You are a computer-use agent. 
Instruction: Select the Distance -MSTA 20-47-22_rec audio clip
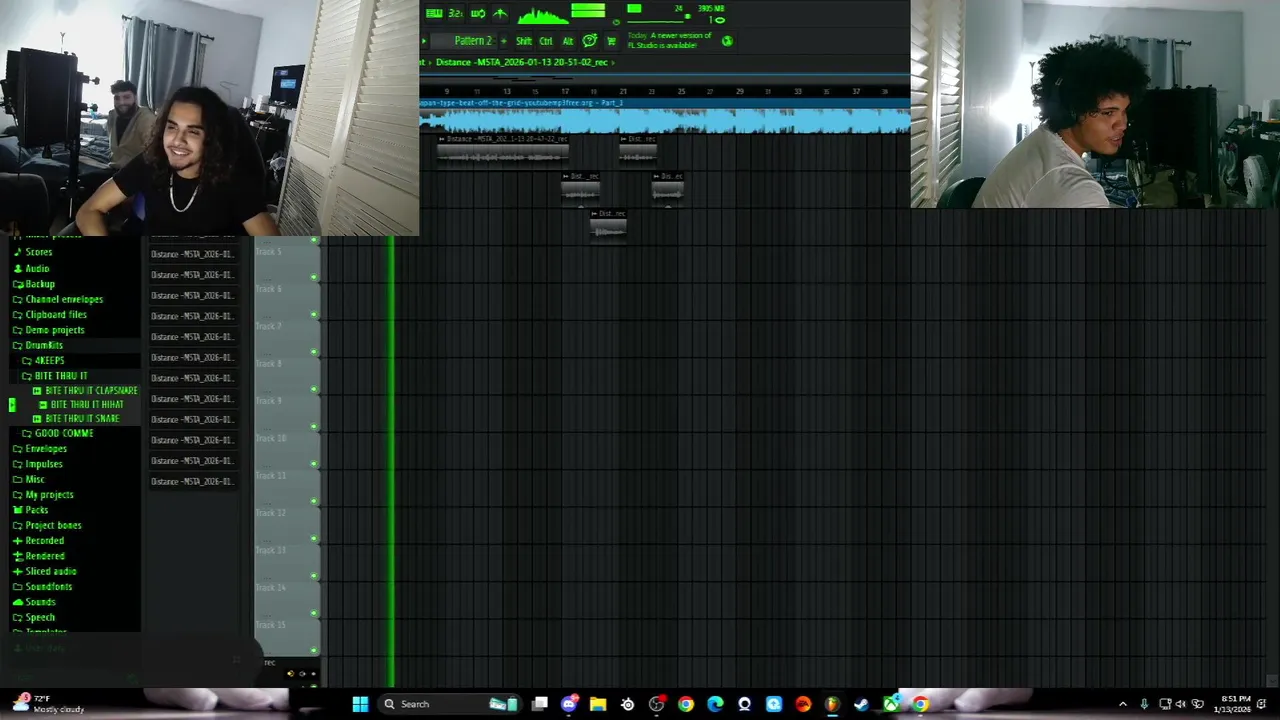click(x=503, y=151)
